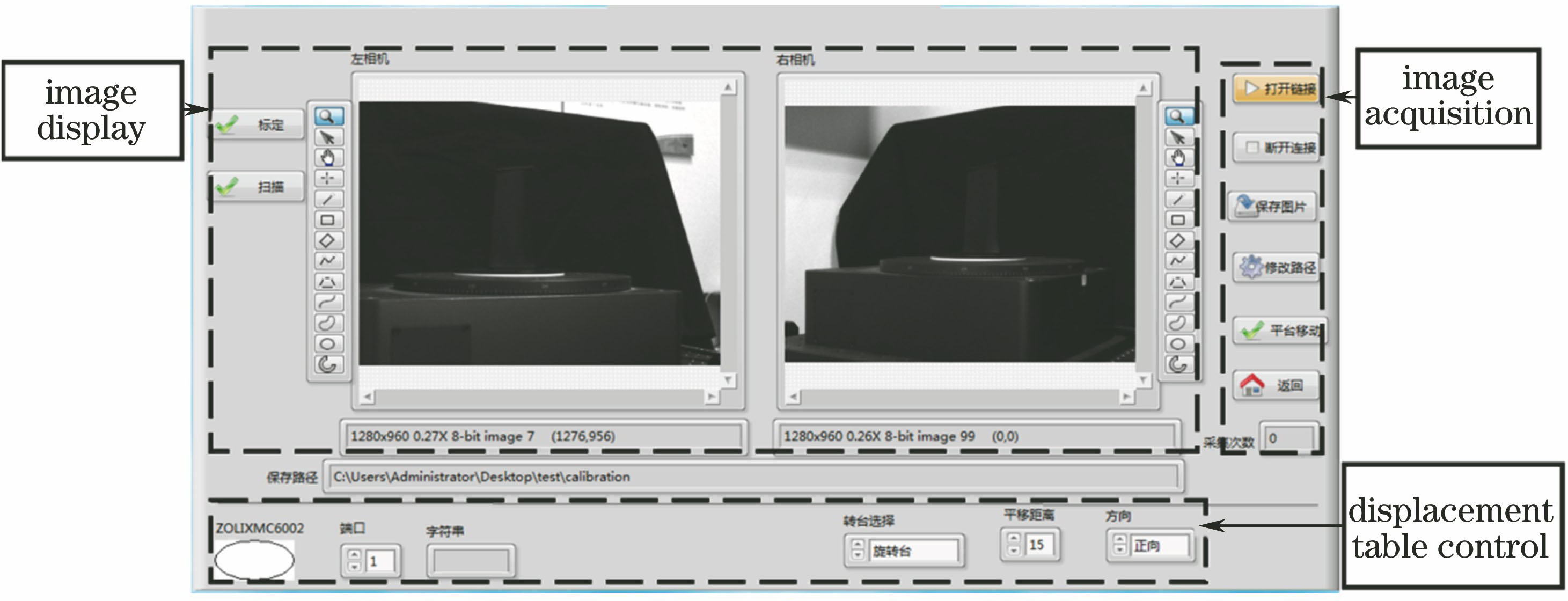Select the pointer arrow tool in right palette
The image size is (1568, 601).
tap(1178, 137)
